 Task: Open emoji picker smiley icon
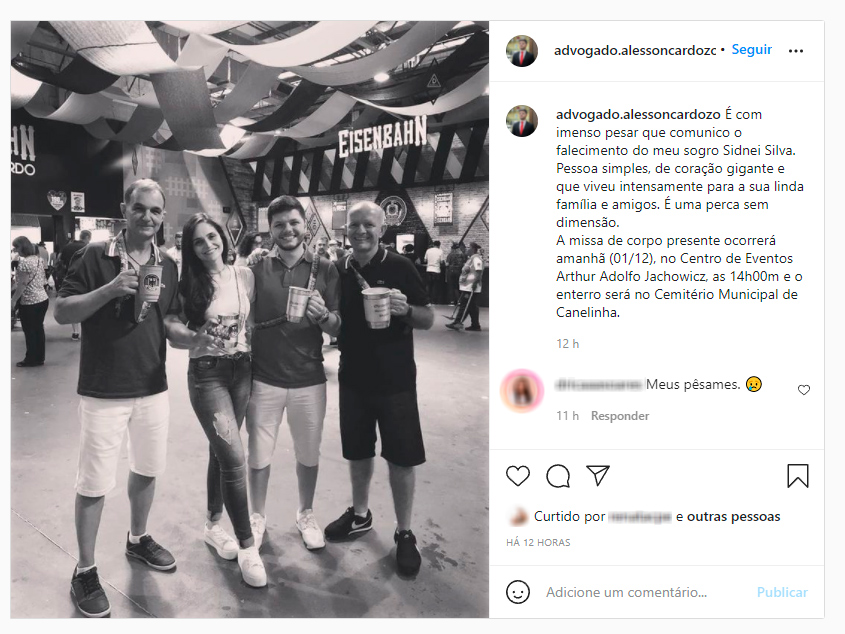click(x=518, y=592)
